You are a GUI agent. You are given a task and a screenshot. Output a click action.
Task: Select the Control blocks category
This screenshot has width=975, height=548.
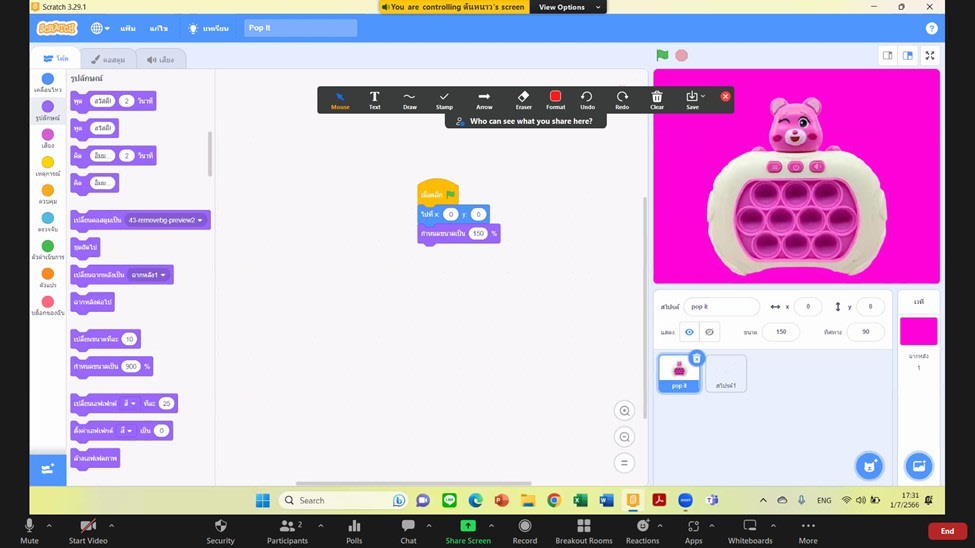(x=48, y=194)
